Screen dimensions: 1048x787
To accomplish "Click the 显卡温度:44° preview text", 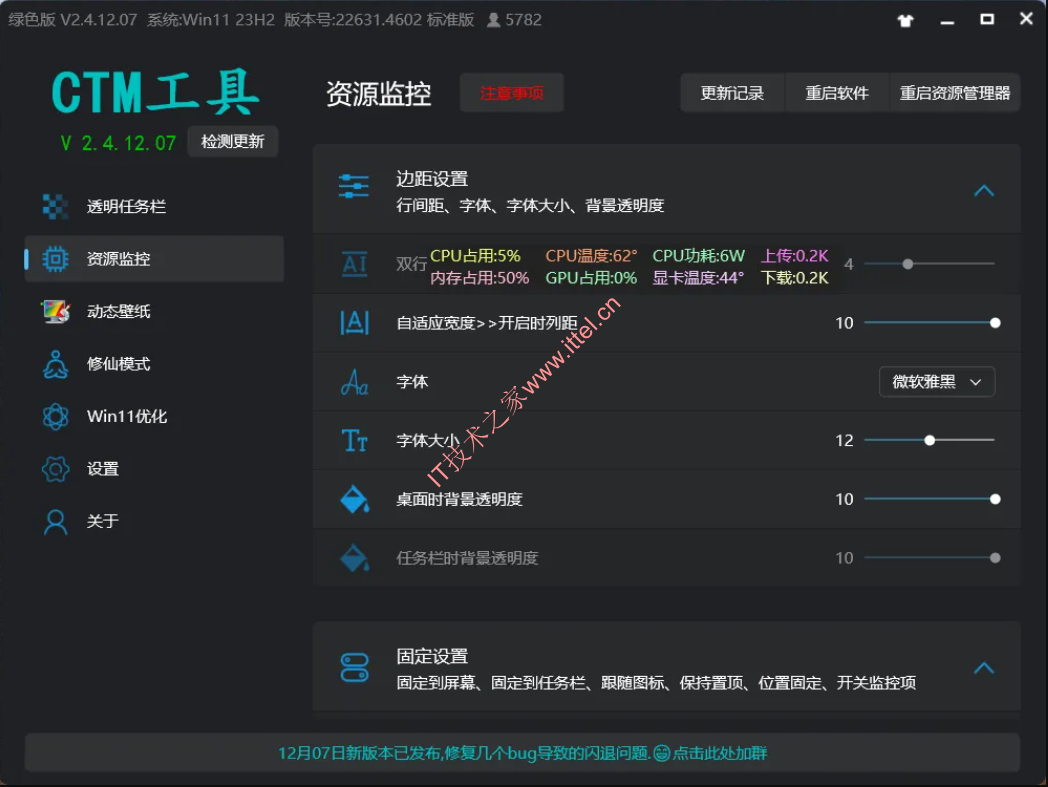I will coord(698,278).
